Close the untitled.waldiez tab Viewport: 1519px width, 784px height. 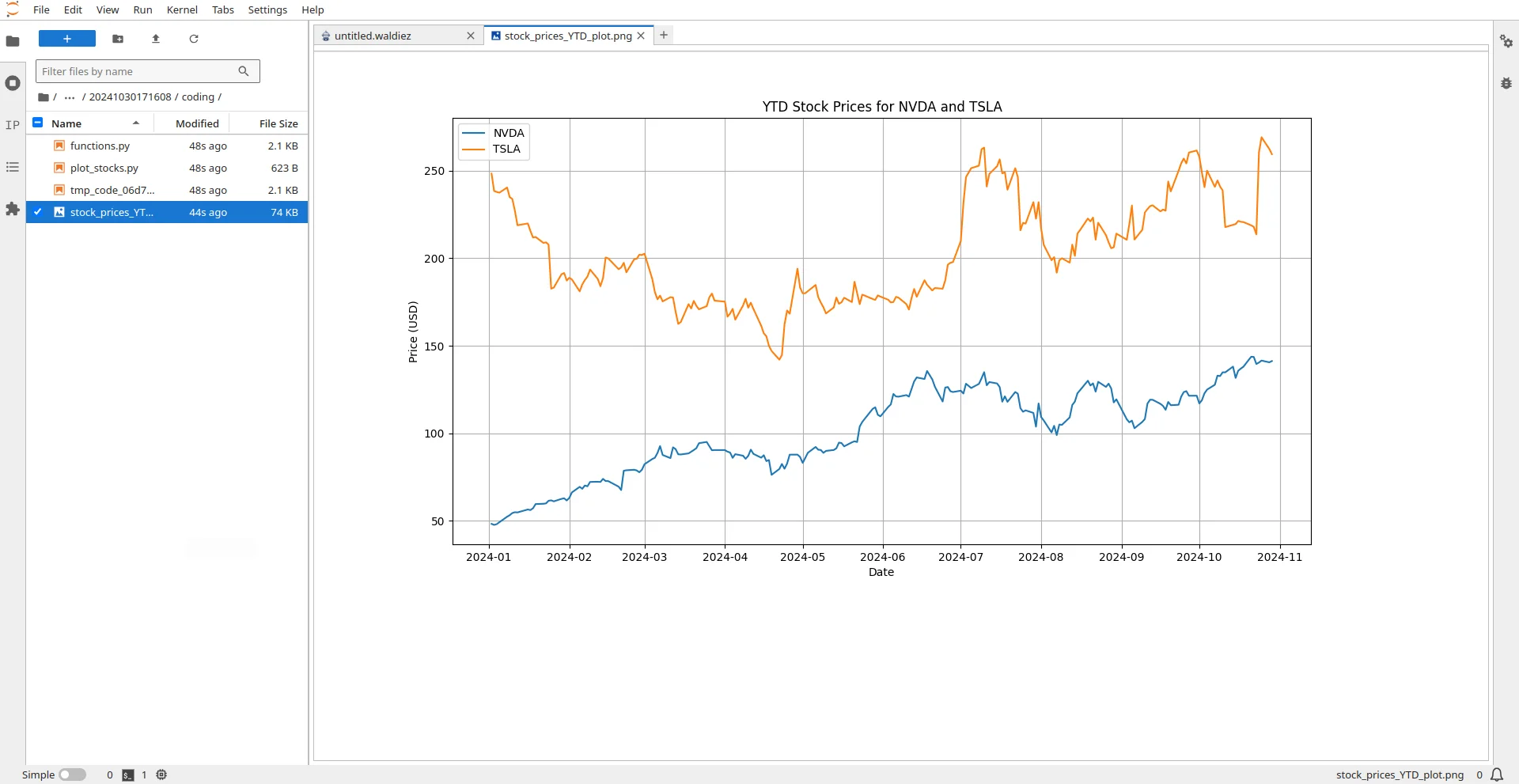pos(471,36)
